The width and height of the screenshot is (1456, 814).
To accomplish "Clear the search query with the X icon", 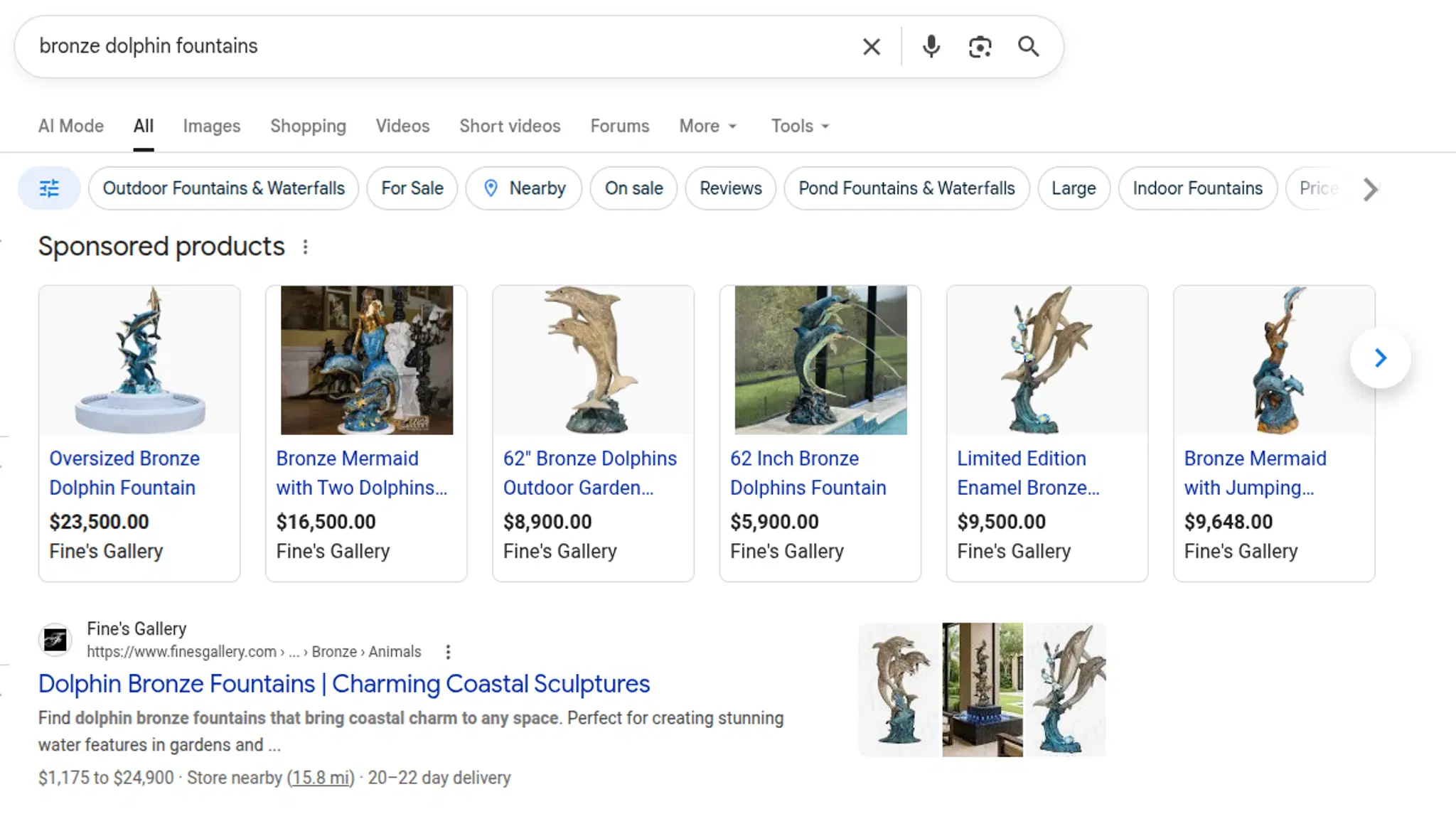I will point(870,46).
